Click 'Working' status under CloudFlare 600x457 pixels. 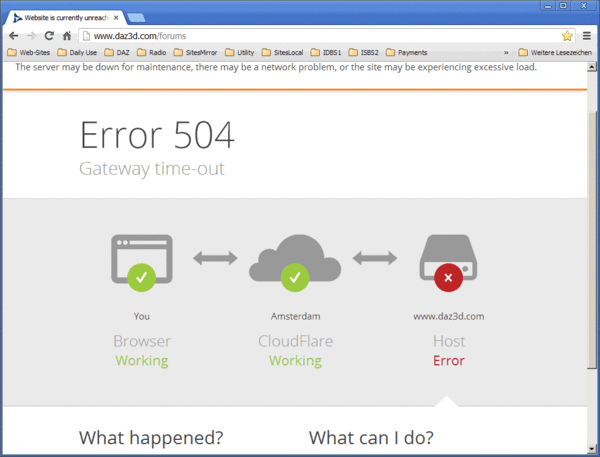(295, 361)
